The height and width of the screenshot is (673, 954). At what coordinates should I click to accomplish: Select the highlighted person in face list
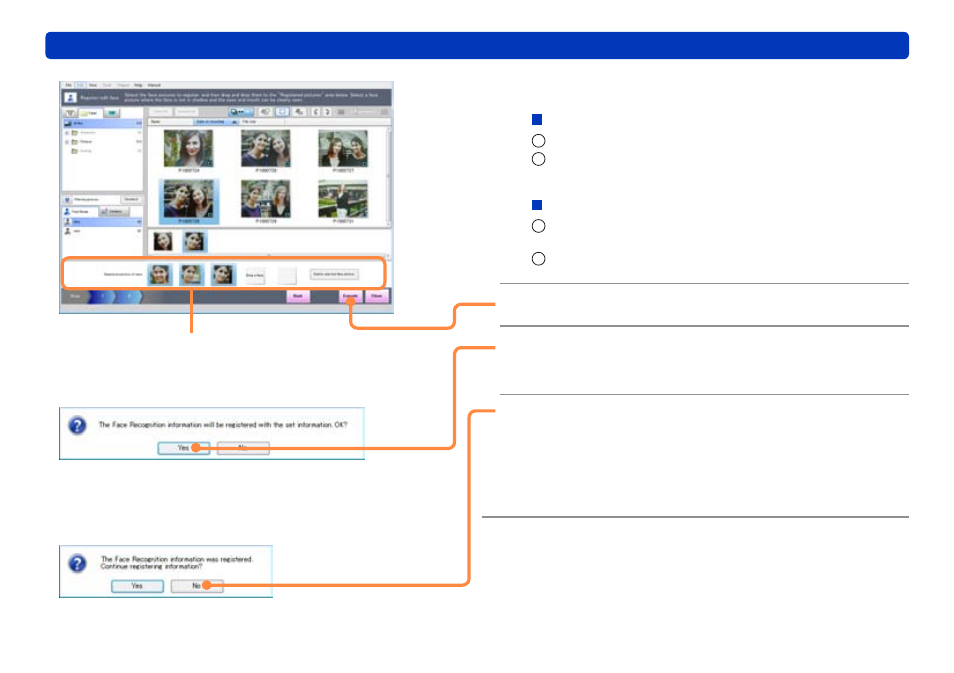[x=103, y=222]
